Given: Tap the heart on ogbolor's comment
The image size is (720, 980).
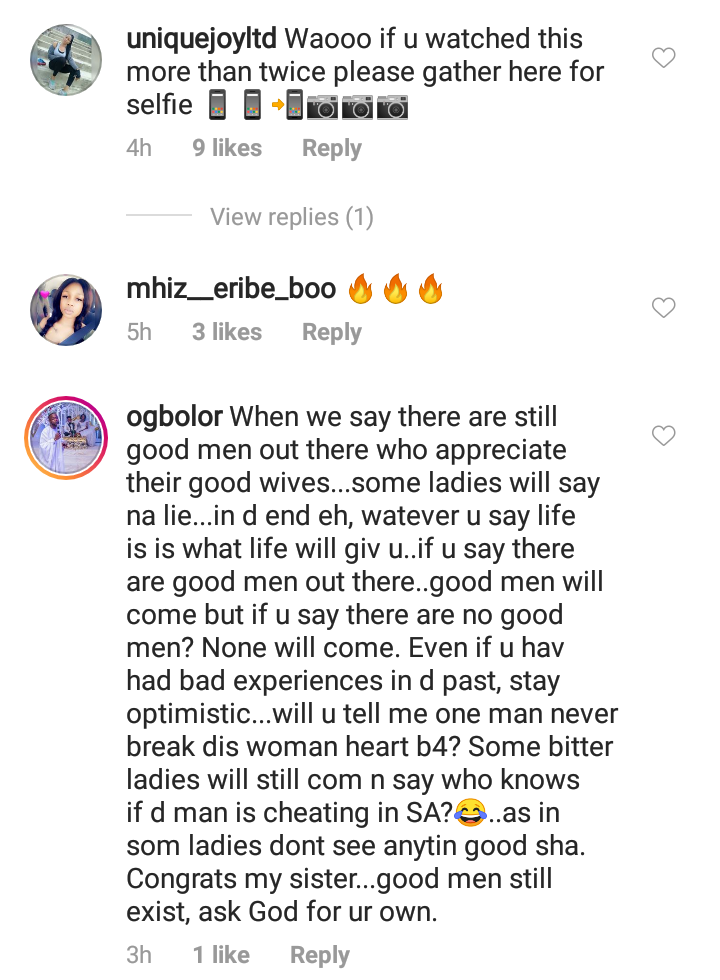Looking at the screenshot, I should pos(664,435).
